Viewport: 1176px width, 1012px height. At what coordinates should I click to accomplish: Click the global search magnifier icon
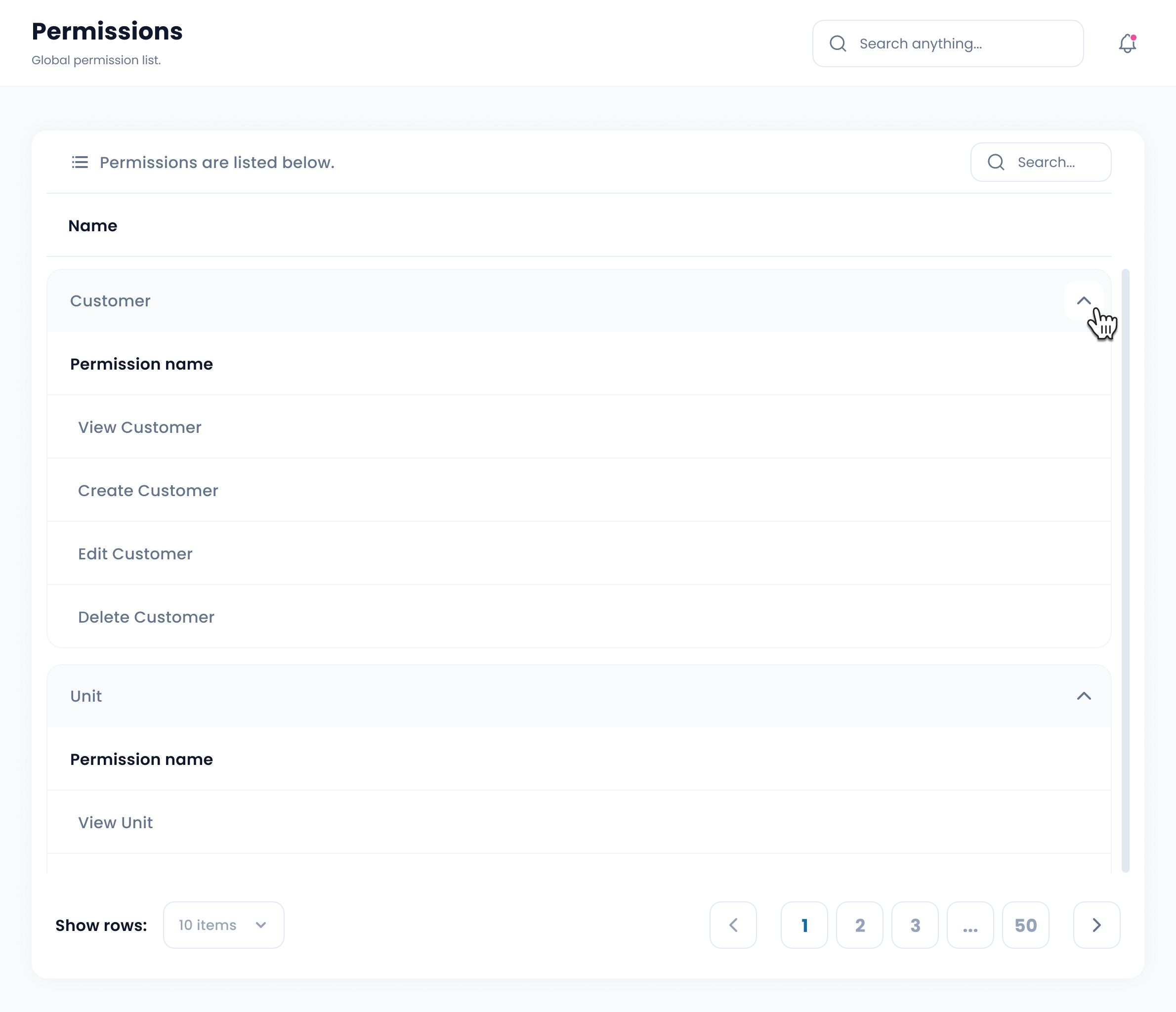[x=838, y=43]
